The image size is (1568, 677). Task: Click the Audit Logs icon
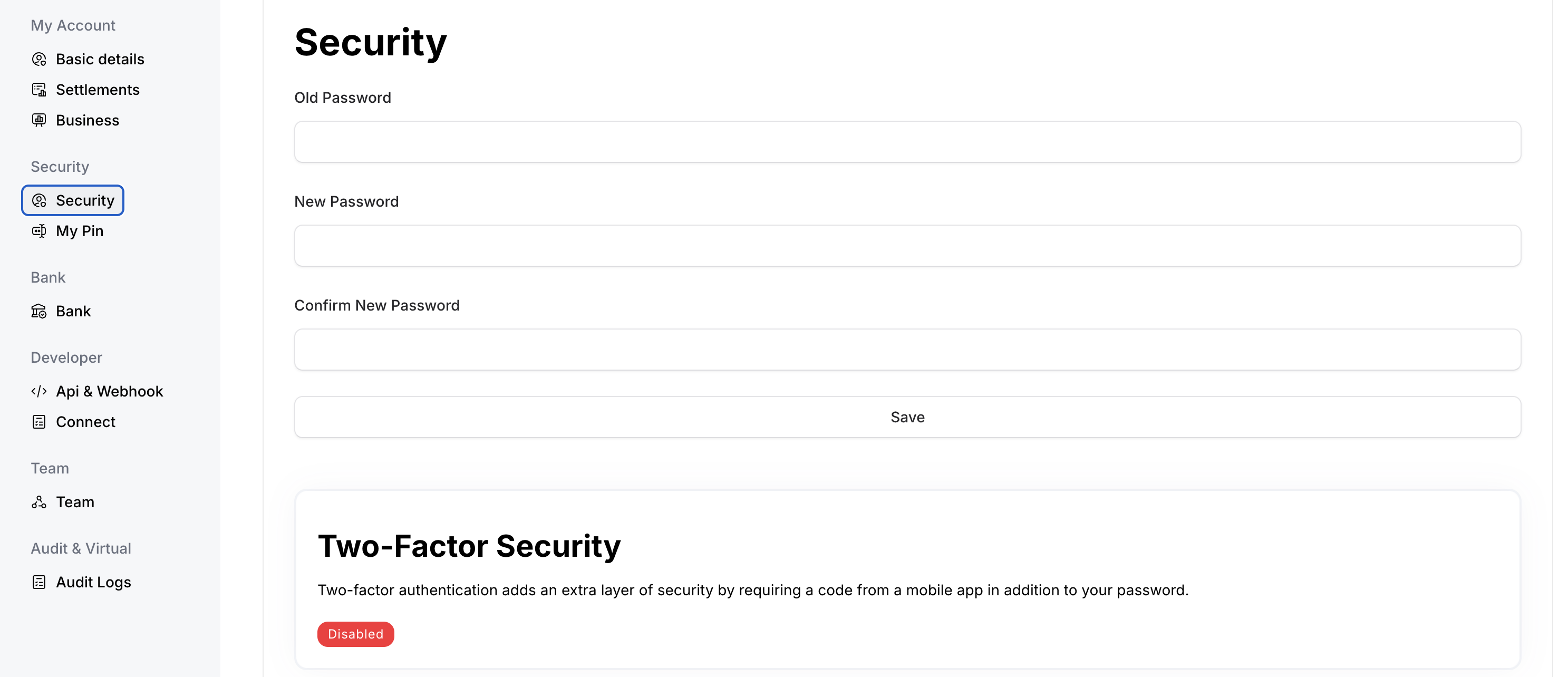[39, 583]
